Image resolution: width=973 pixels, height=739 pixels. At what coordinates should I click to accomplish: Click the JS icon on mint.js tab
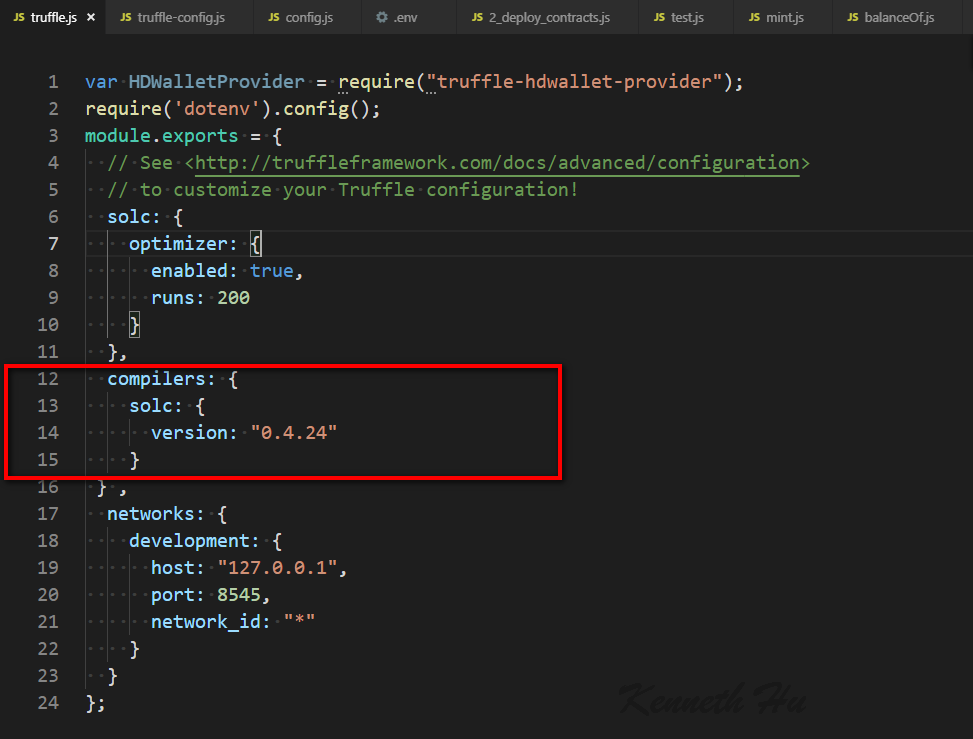755,17
